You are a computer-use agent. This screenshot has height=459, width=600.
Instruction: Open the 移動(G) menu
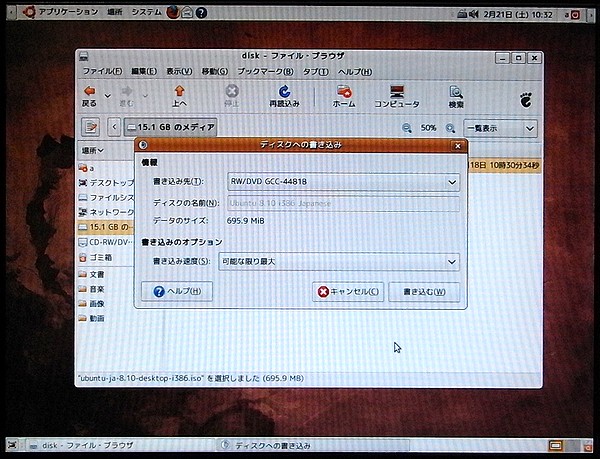[x=215, y=72]
